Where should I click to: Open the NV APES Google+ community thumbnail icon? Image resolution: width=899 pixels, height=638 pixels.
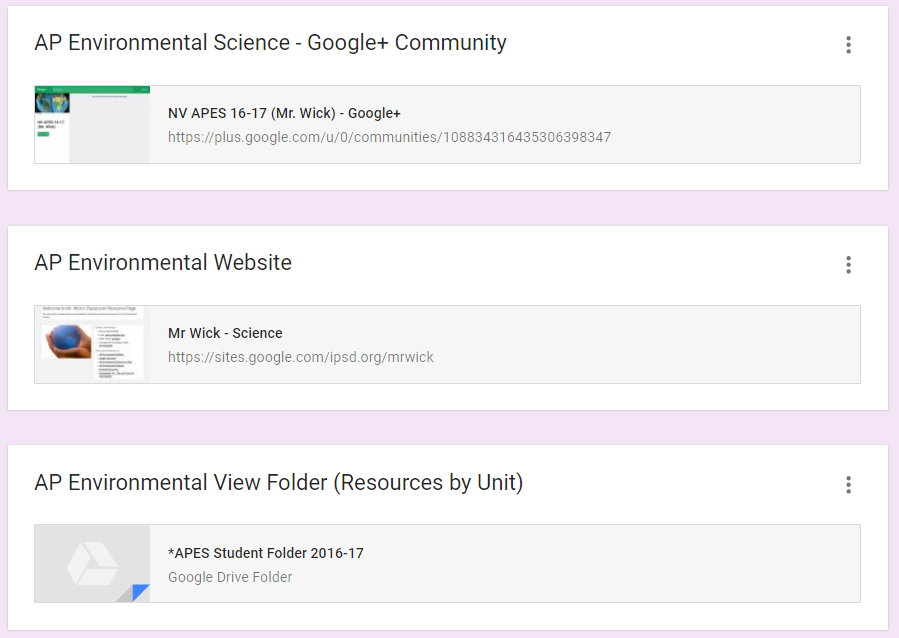91,123
